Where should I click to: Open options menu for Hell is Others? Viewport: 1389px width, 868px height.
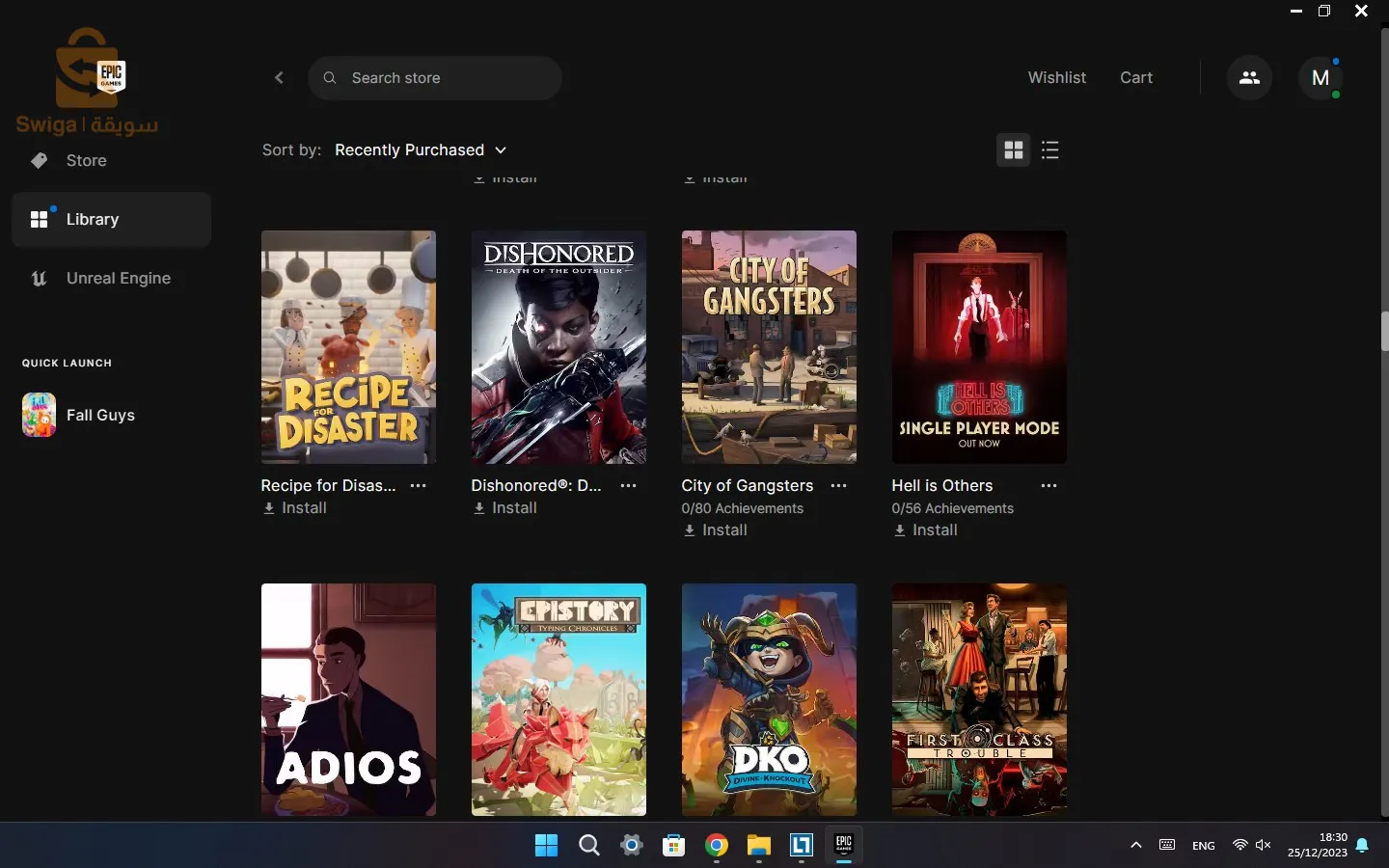(1049, 486)
